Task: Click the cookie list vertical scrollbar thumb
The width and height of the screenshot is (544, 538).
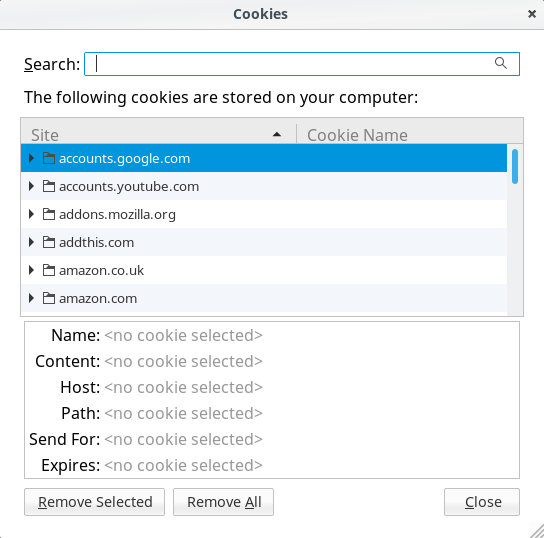Action: tap(515, 166)
